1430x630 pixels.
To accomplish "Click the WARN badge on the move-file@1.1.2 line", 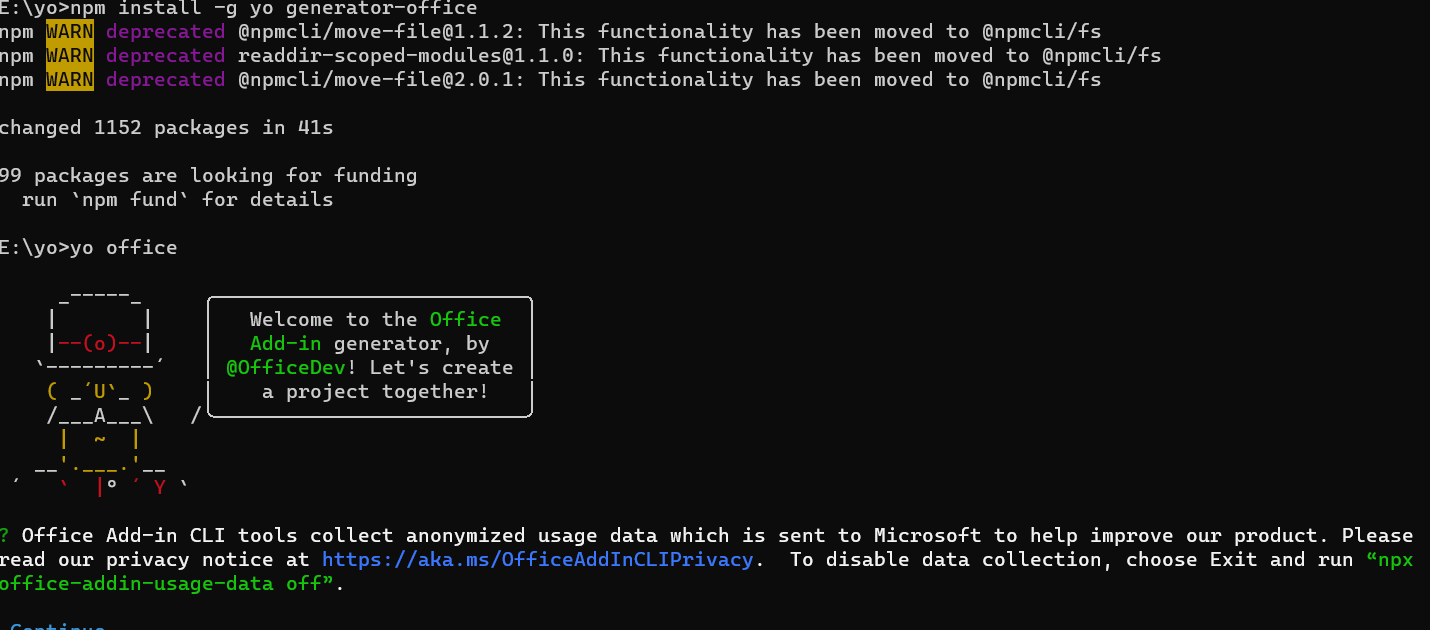I will coord(70,32).
